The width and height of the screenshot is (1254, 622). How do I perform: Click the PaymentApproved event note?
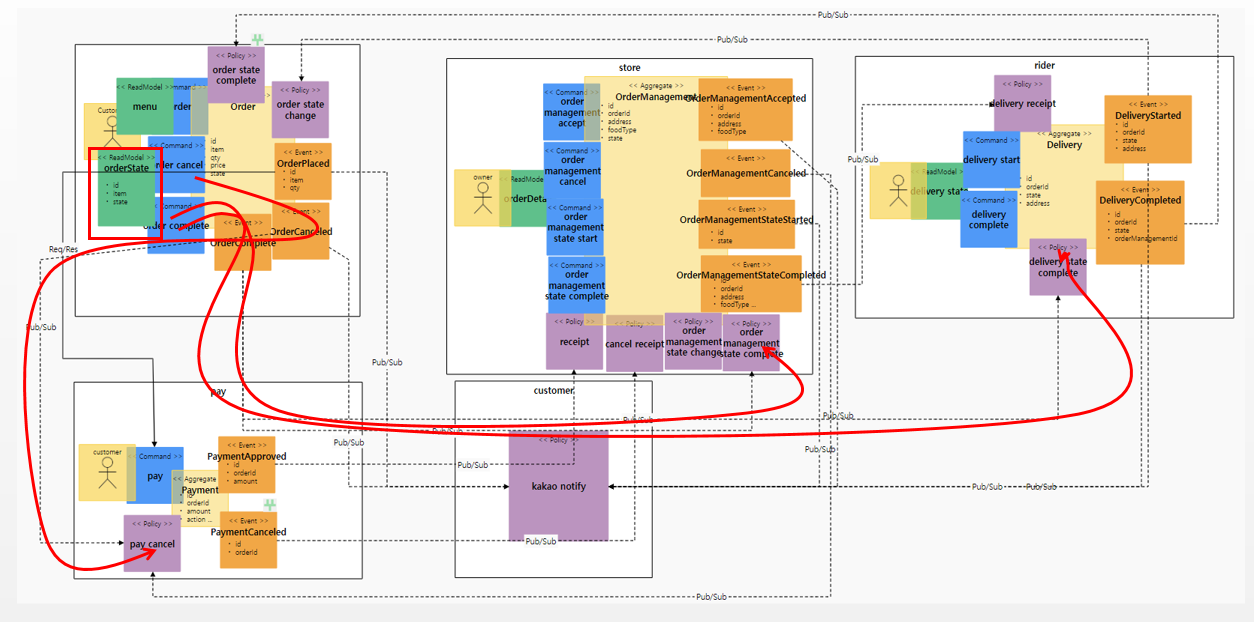click(x=247, y=464)
